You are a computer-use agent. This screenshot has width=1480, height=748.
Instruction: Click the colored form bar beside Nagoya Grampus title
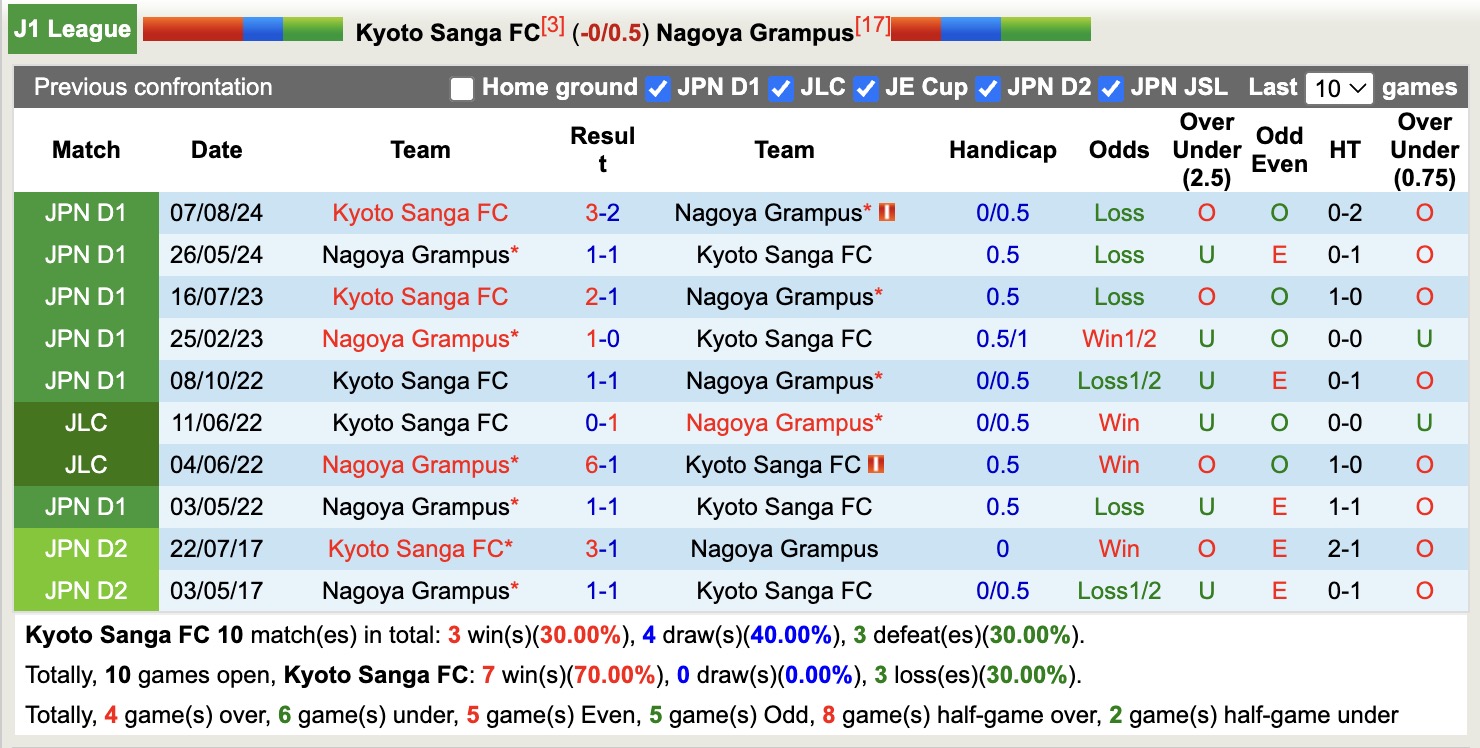pos(990,29)
